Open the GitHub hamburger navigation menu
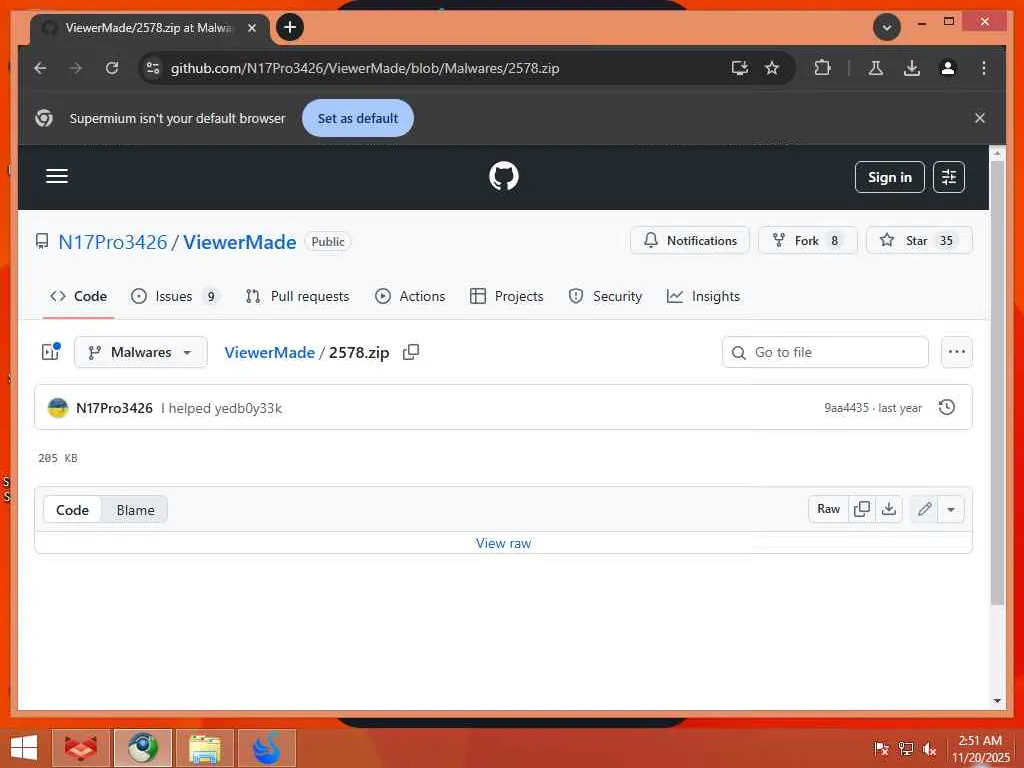This screenshot has width=1024, height=768. coord(57,176)
